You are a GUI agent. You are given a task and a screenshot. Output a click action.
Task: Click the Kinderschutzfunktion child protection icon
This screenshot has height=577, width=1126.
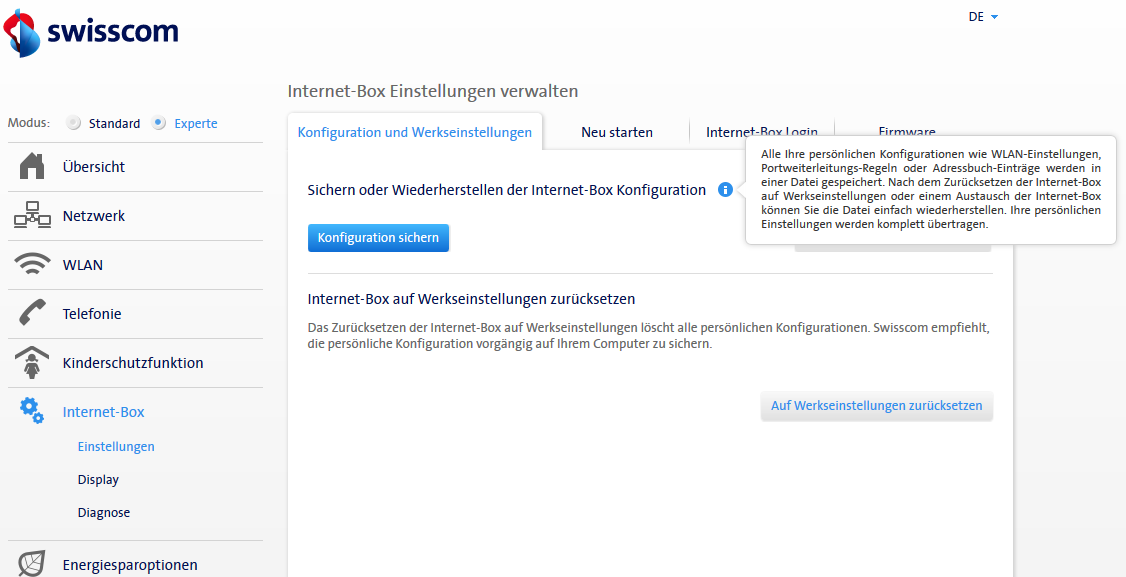pyautogui.click(x=32, y=363)
